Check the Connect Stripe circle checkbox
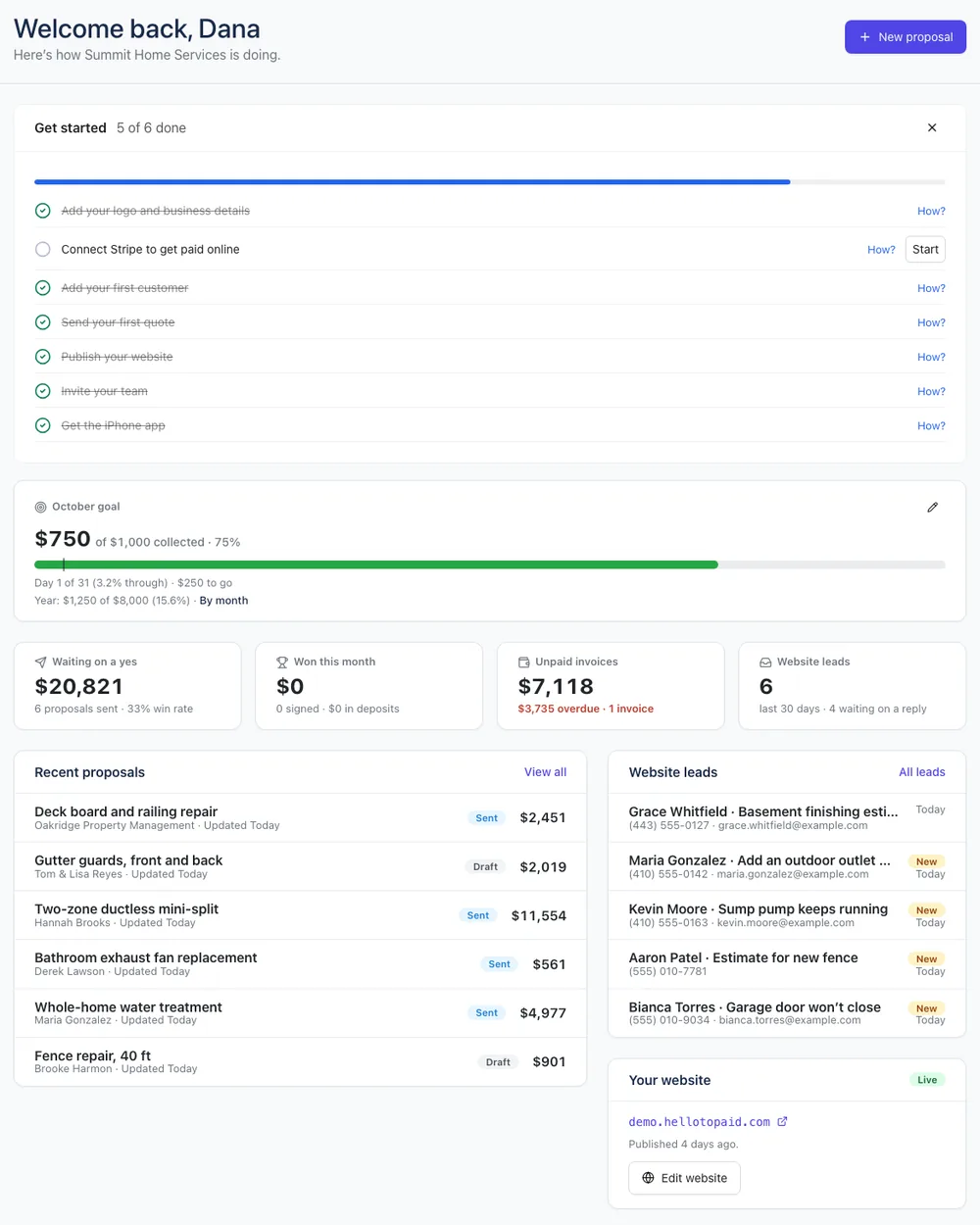This screenshot has height=1225, width=980. (43, 249)
